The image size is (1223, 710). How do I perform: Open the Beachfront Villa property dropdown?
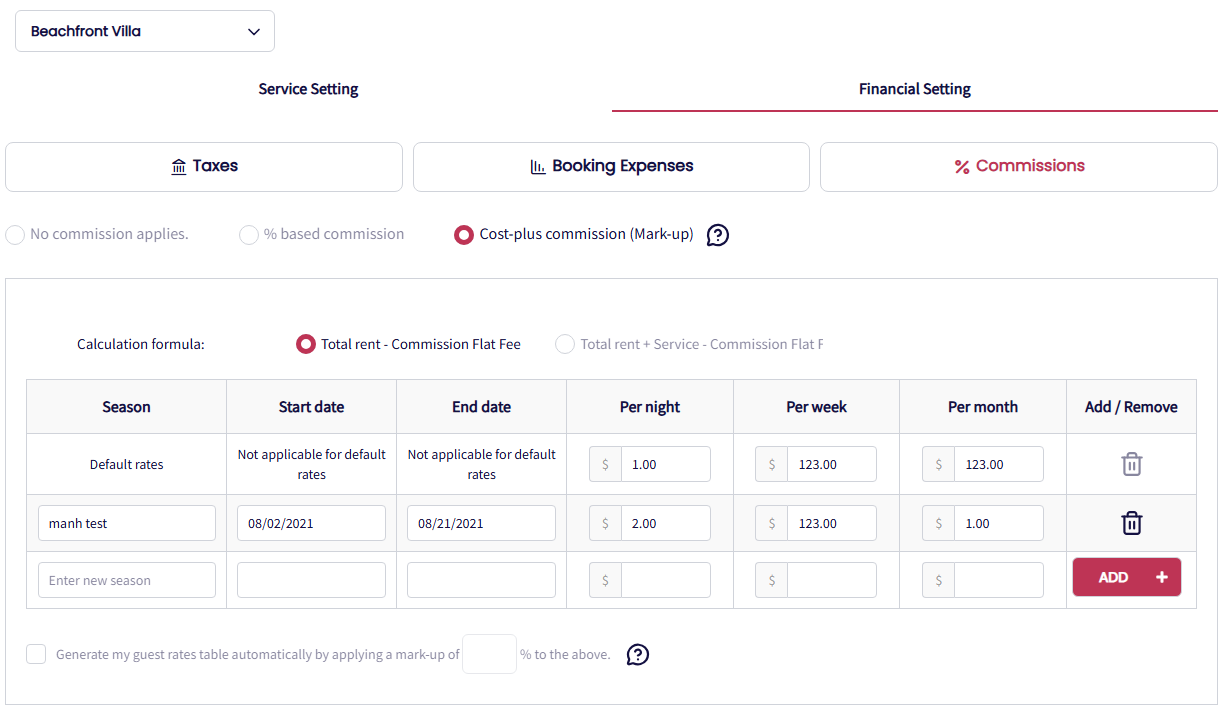(145, 31)
